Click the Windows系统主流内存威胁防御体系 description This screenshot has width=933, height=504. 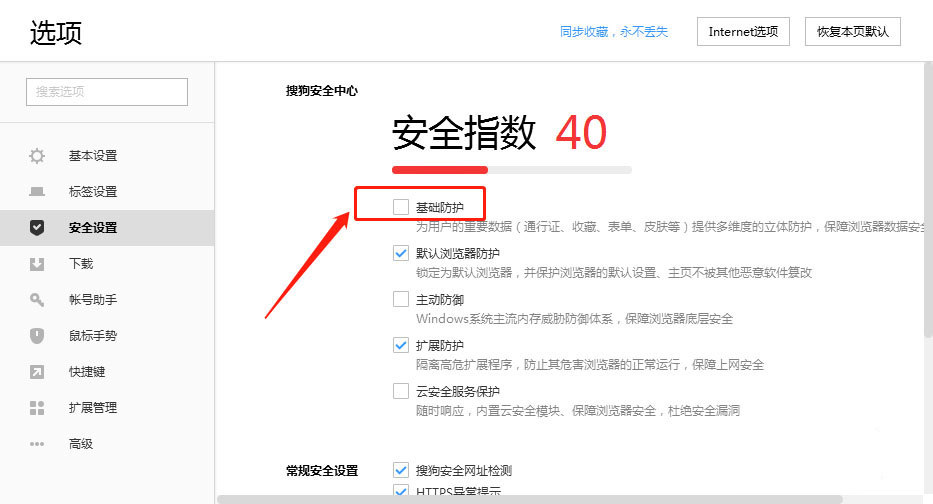(574, 318)
